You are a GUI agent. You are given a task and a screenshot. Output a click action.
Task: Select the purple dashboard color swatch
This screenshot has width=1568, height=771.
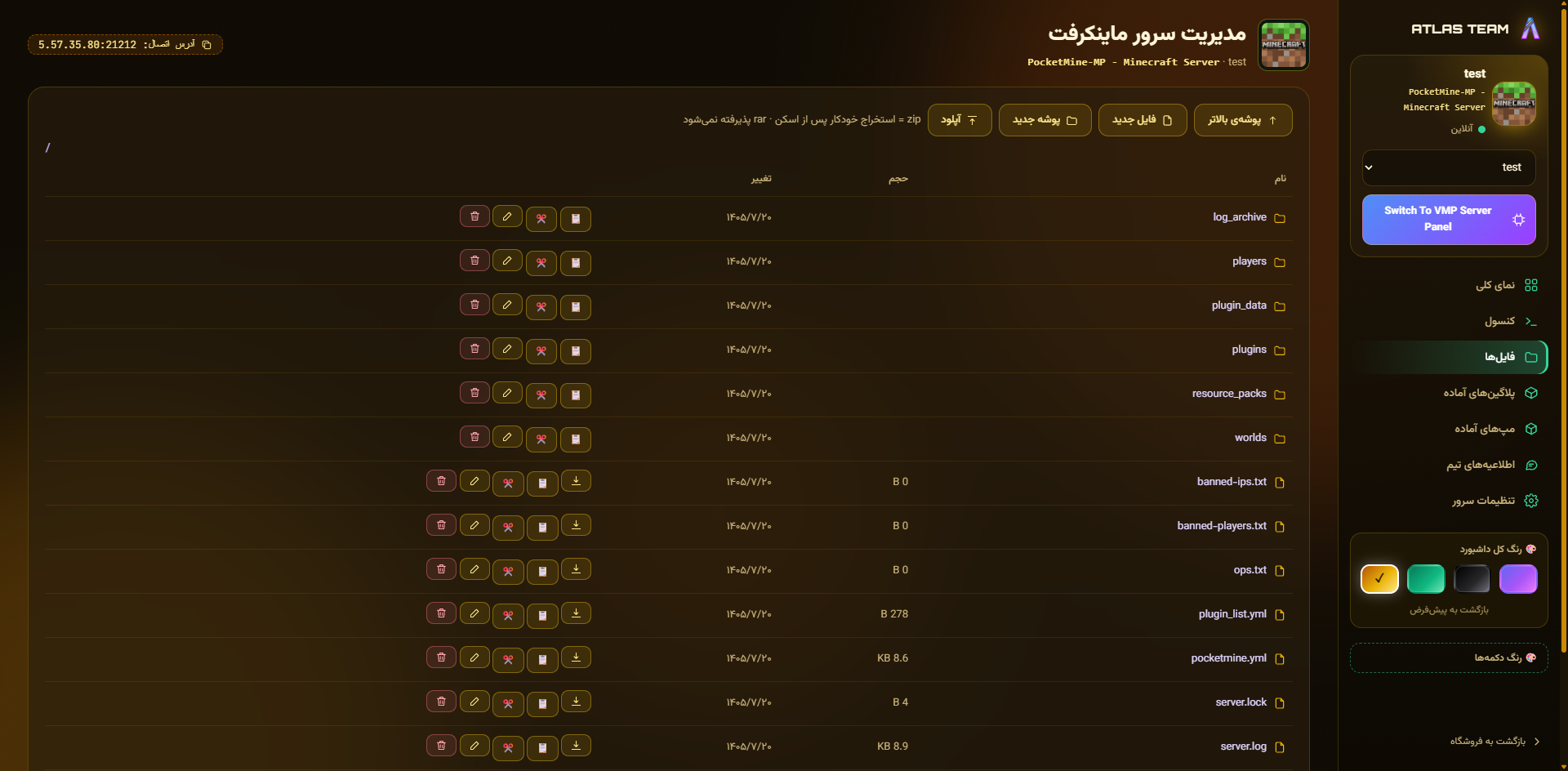[1518, 579]
